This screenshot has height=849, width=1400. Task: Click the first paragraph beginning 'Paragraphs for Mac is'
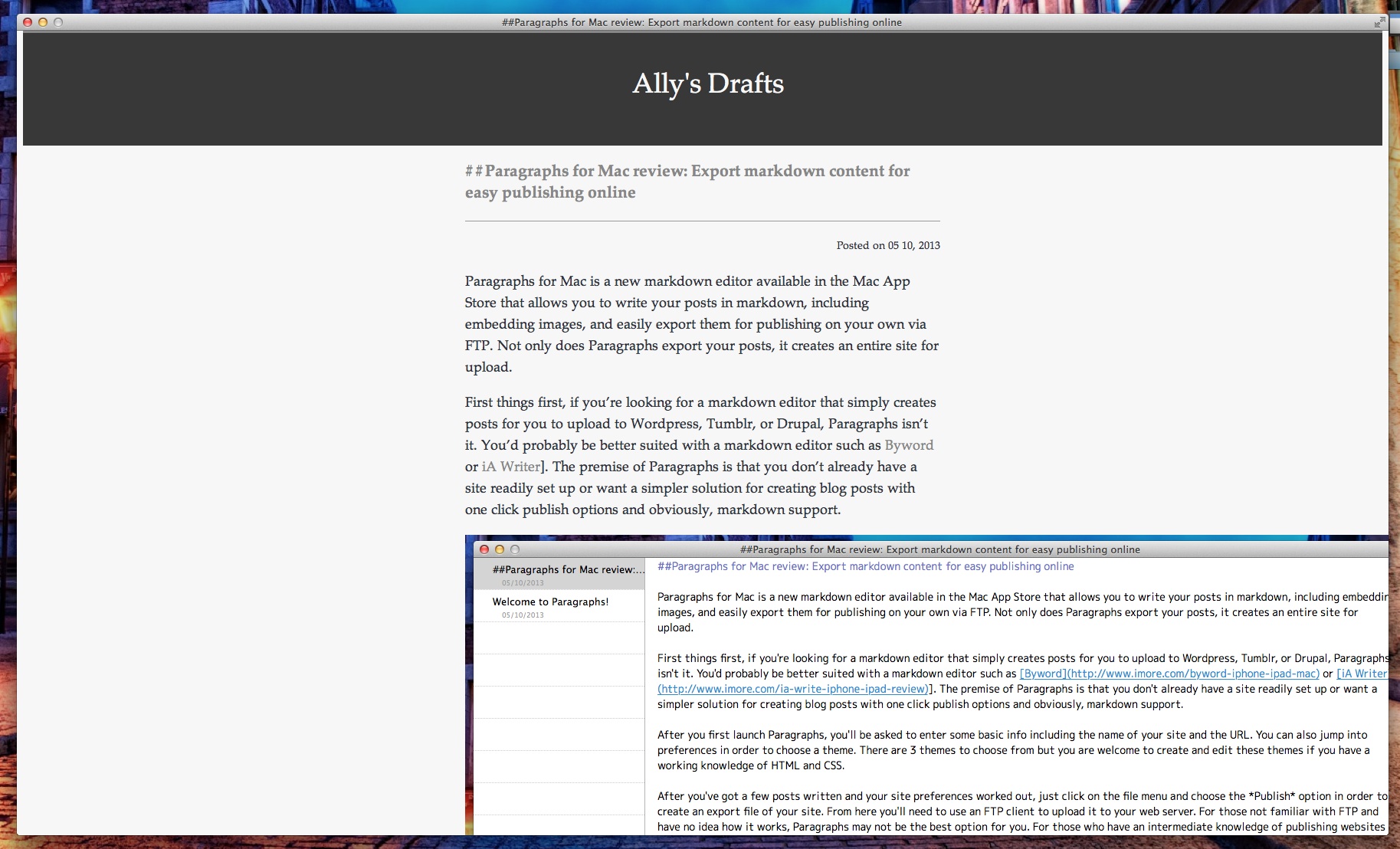pos(702,324)
